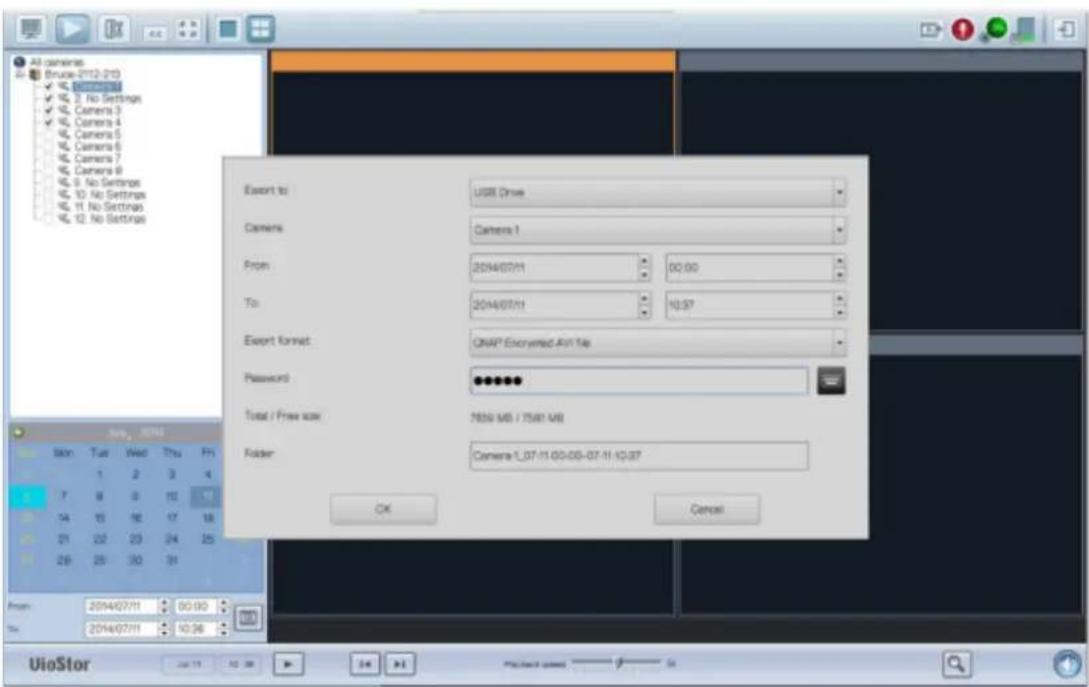Click the logout icon at top right

click(1064, 27)
